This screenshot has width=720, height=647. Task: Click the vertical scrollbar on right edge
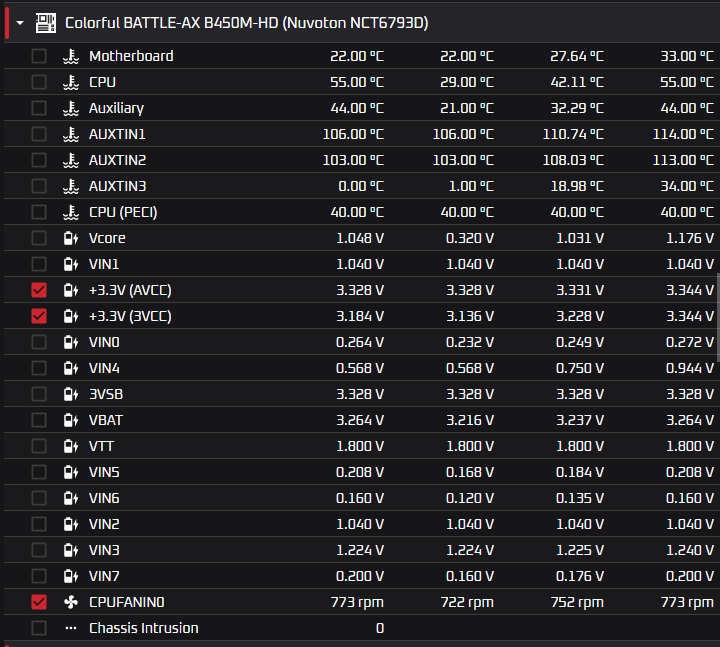(716, 317)
